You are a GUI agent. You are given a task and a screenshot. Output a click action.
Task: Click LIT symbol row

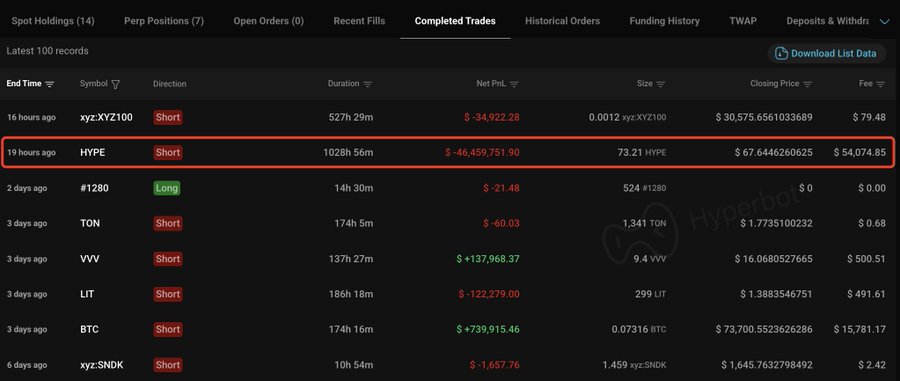(x=87, y=294)
